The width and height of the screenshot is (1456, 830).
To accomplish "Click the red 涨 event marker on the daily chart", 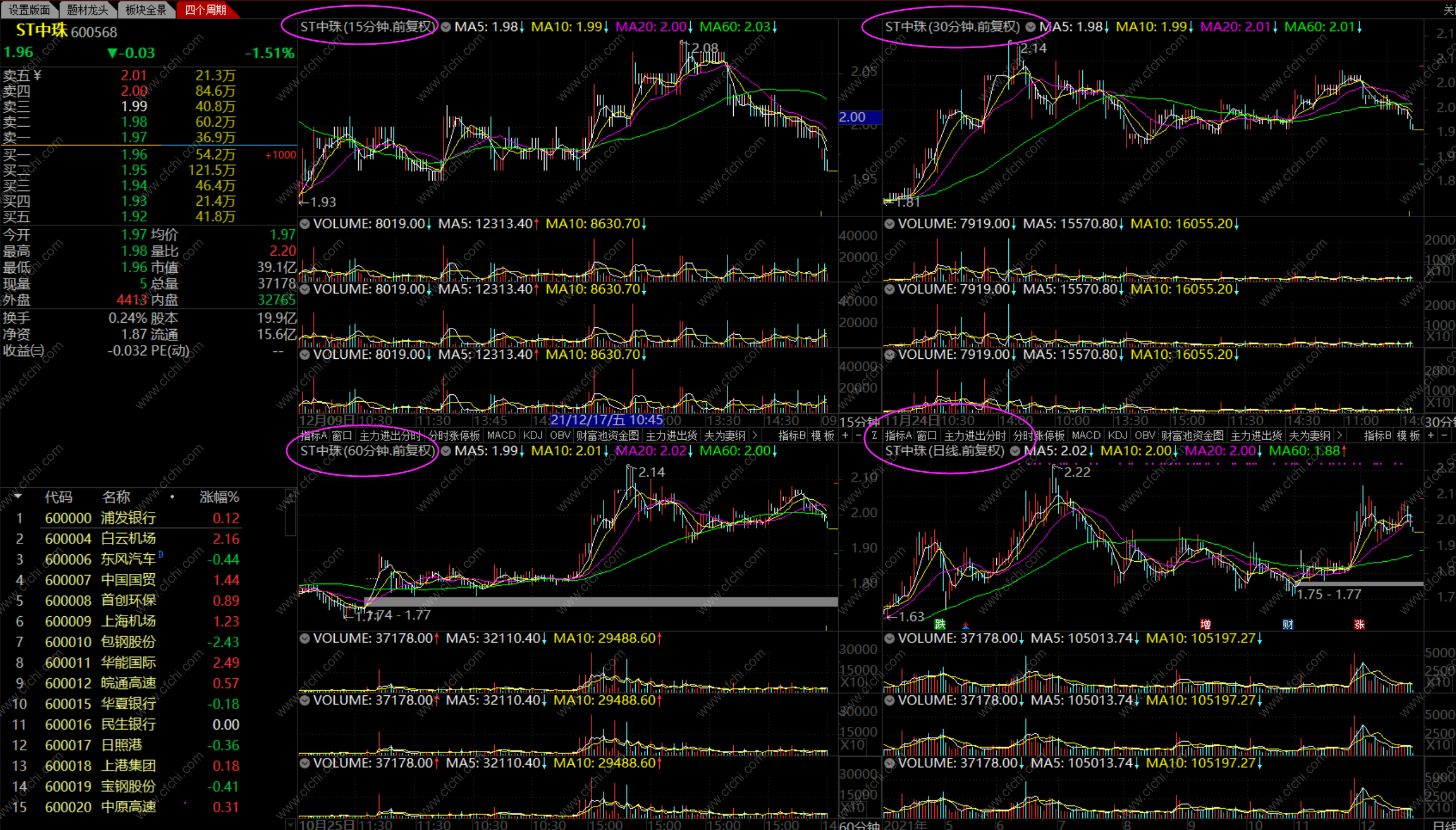I will tap(1359, 624).
